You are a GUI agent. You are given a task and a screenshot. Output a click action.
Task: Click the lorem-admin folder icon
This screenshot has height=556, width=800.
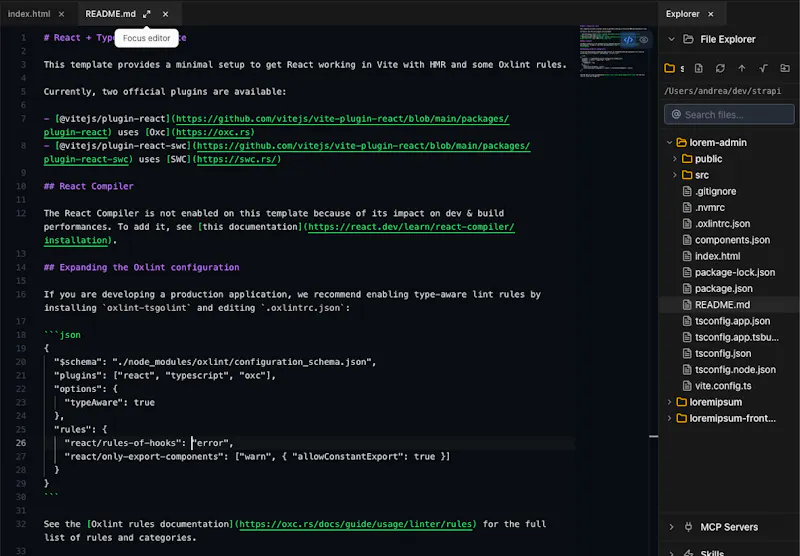[x=681, y=143]
